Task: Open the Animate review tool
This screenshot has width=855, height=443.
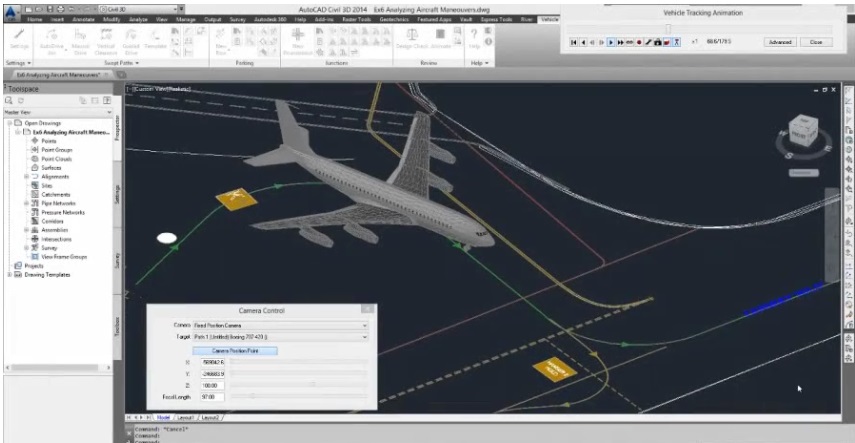Action: [441, 39]
